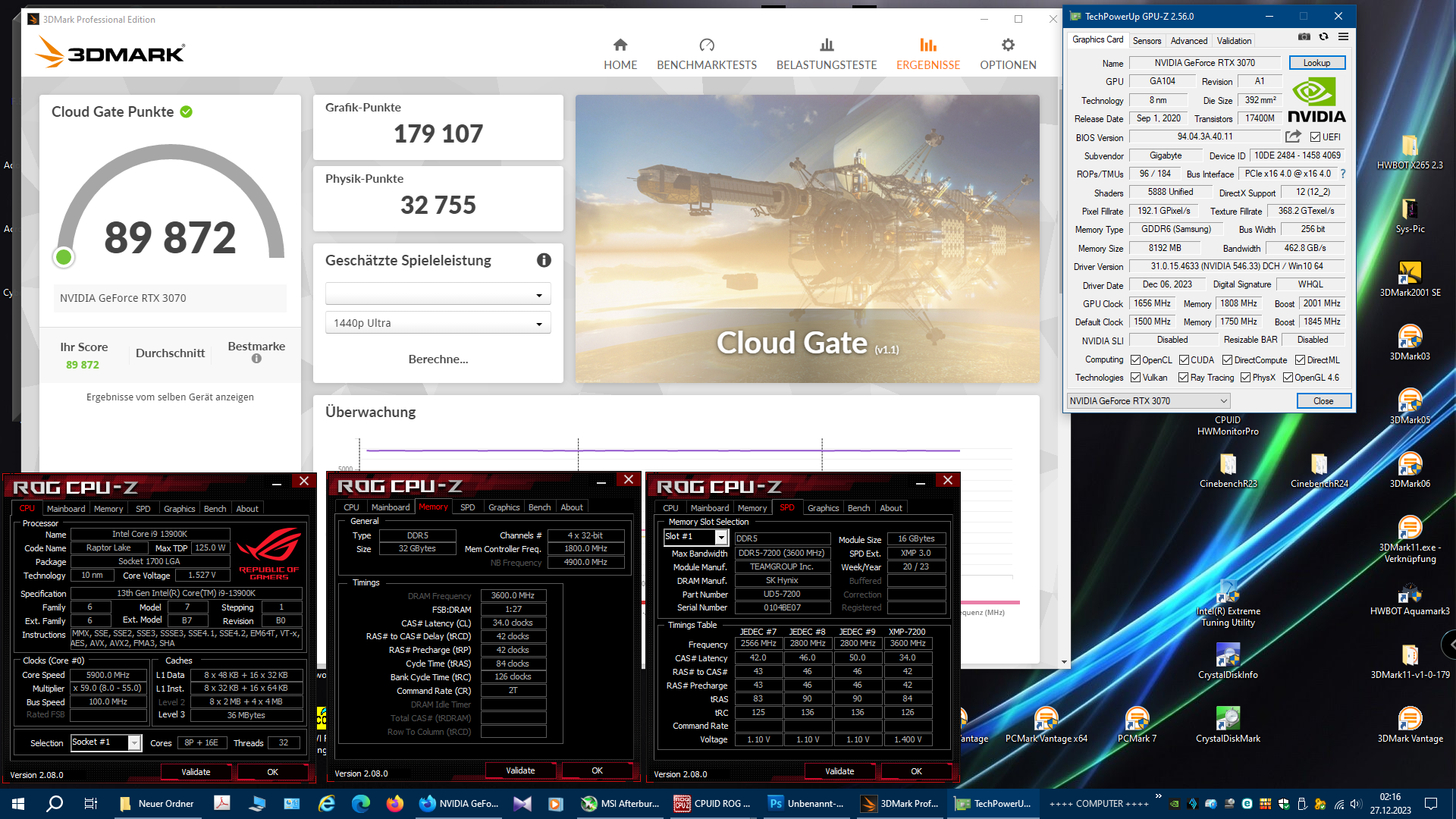Open Bench tab in the middle CPU-Z window
1456x819 pixels.
pyautogui.click(x=539, y=507)
